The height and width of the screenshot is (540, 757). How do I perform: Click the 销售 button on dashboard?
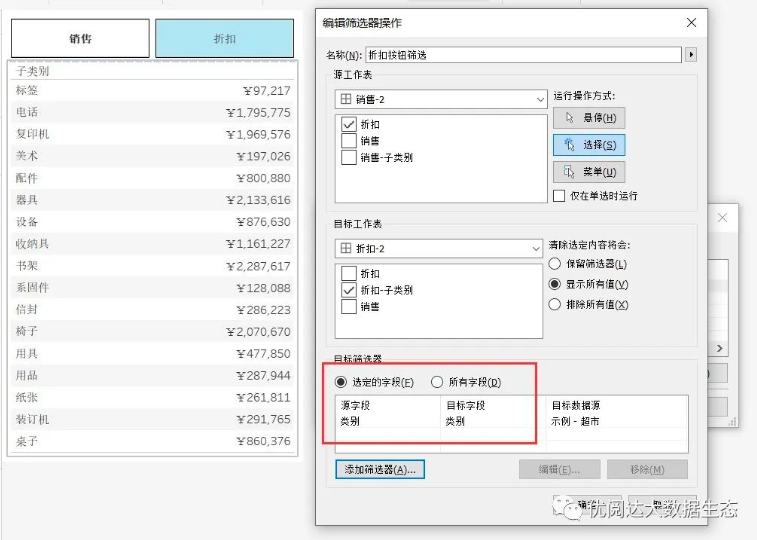tap(80, 39)
